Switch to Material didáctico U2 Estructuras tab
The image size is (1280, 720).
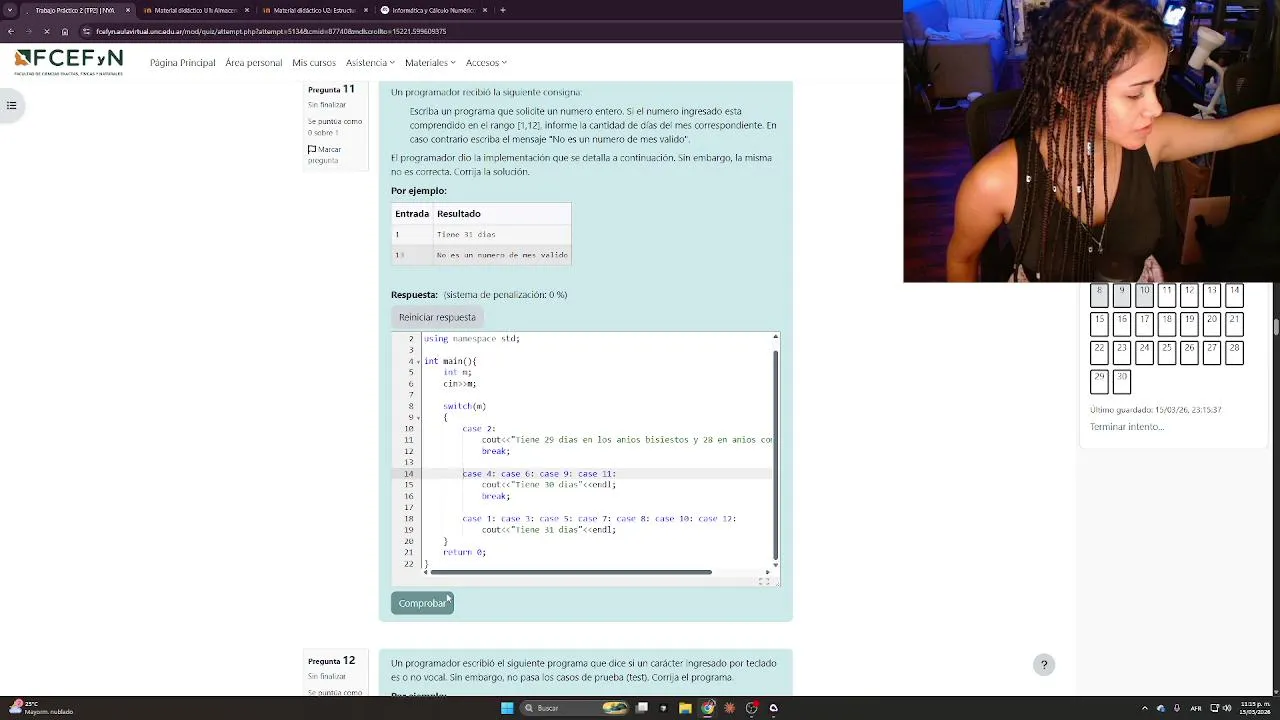tap(314, 10)
